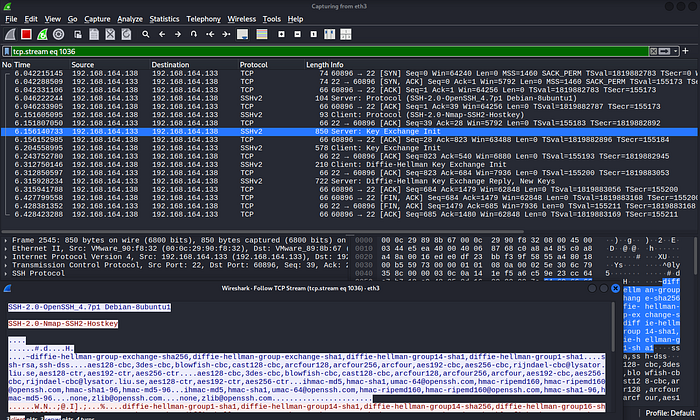Sort packets by the Length column header
The height and width of the screenshot is (420, 700).
(x=317, y=65)
